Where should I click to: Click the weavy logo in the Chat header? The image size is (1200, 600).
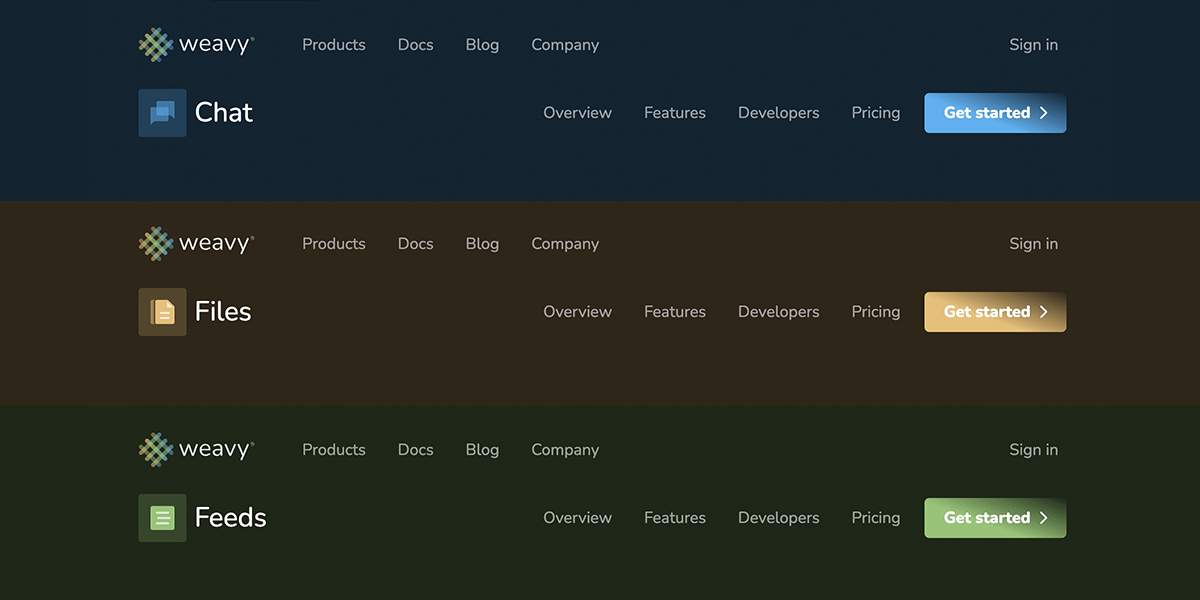pyautogui.click(x=197, y=44)
